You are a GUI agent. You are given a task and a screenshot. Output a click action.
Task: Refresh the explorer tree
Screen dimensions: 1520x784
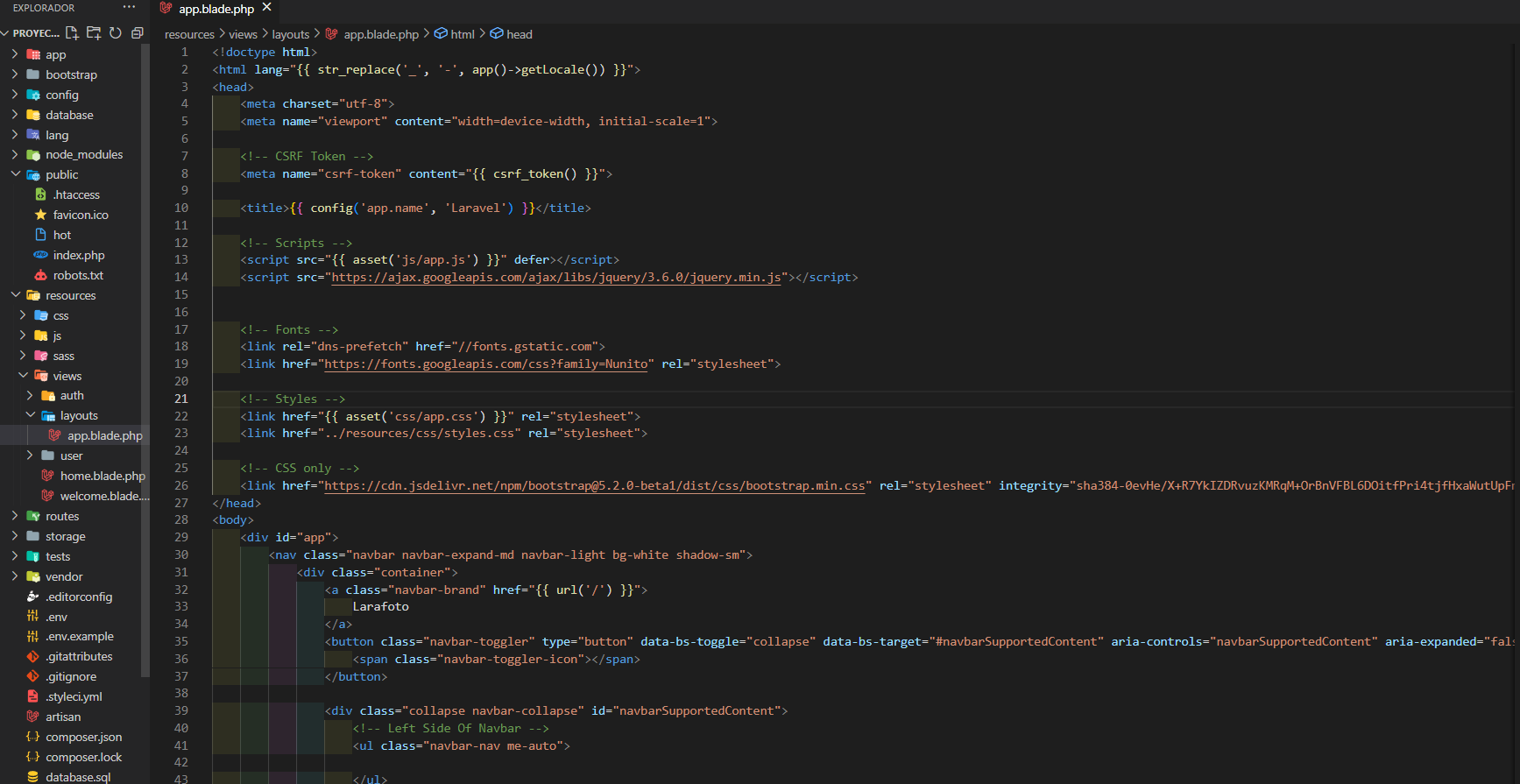point(116,33)
